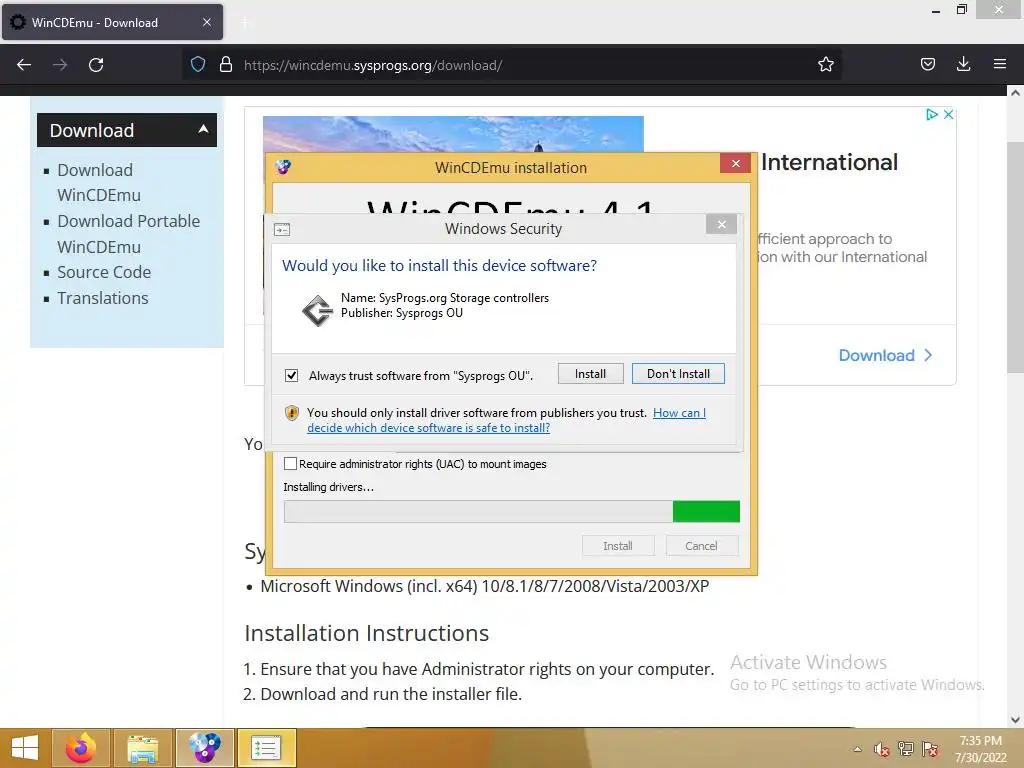
Task: Click the WinCDEmu installation title bar icon
Action: tap(283, 167)
